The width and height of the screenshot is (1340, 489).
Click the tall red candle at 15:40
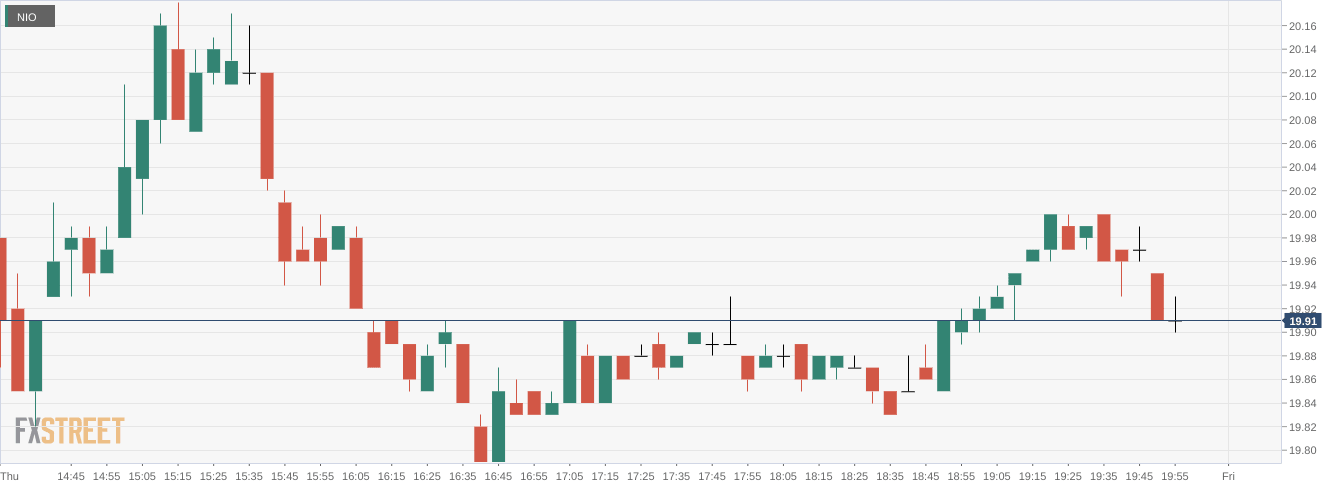coord(267,125)
